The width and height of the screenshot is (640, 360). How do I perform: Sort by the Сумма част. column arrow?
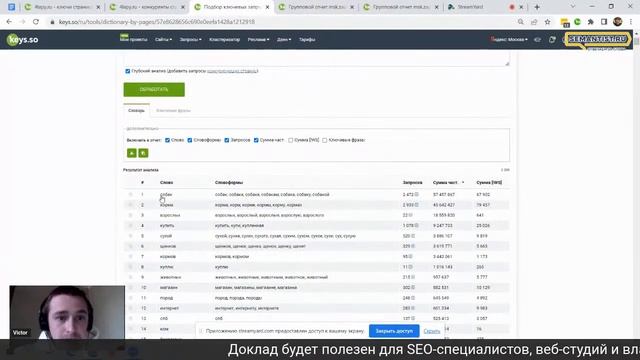[x=463, y=182]
